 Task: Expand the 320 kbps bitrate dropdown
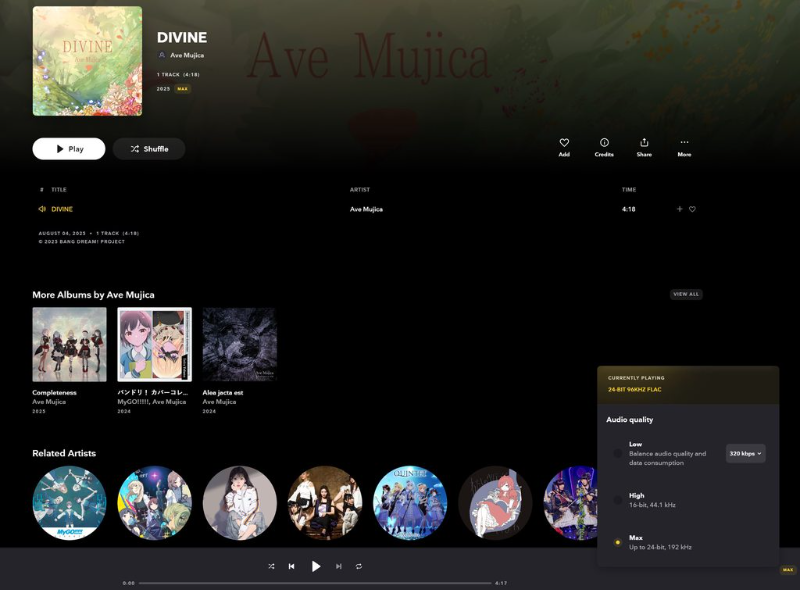coord(745,453)
